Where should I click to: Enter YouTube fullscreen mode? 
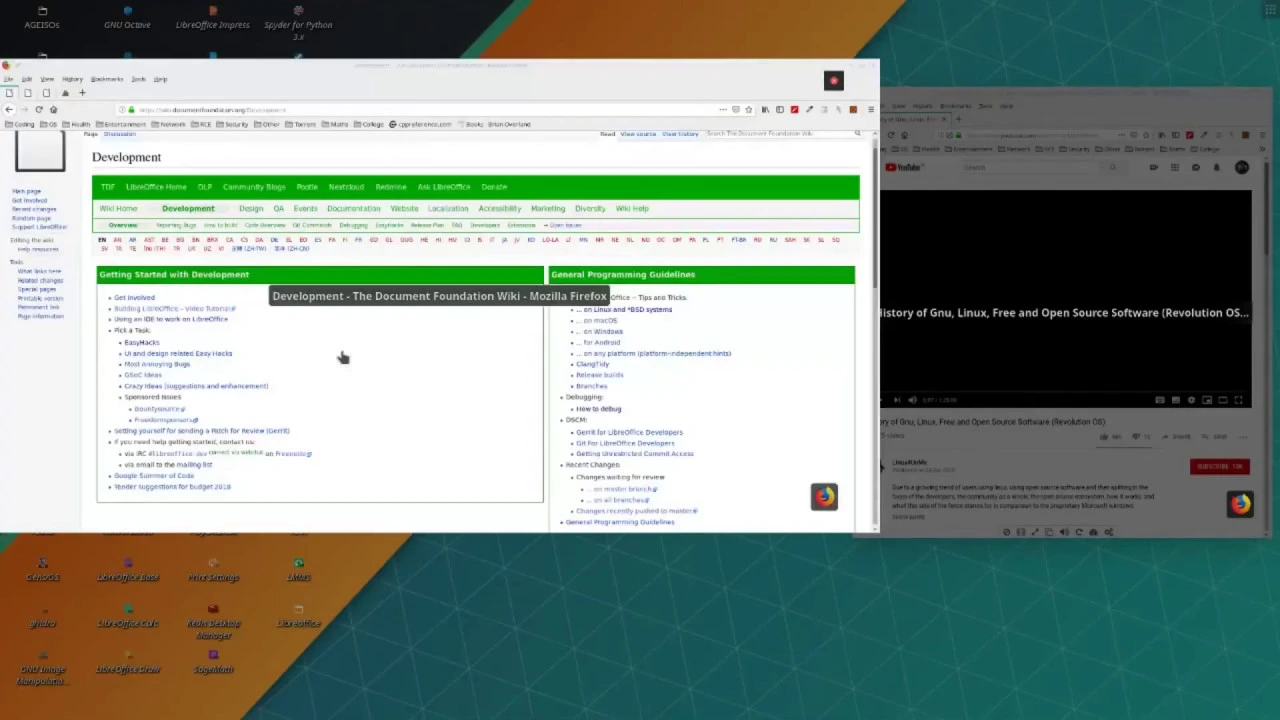pyautogui.click(x=1239, y=400)
